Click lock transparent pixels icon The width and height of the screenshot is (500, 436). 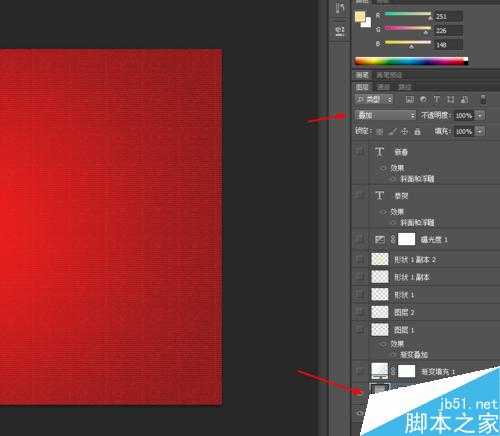(x=379, y=132)
